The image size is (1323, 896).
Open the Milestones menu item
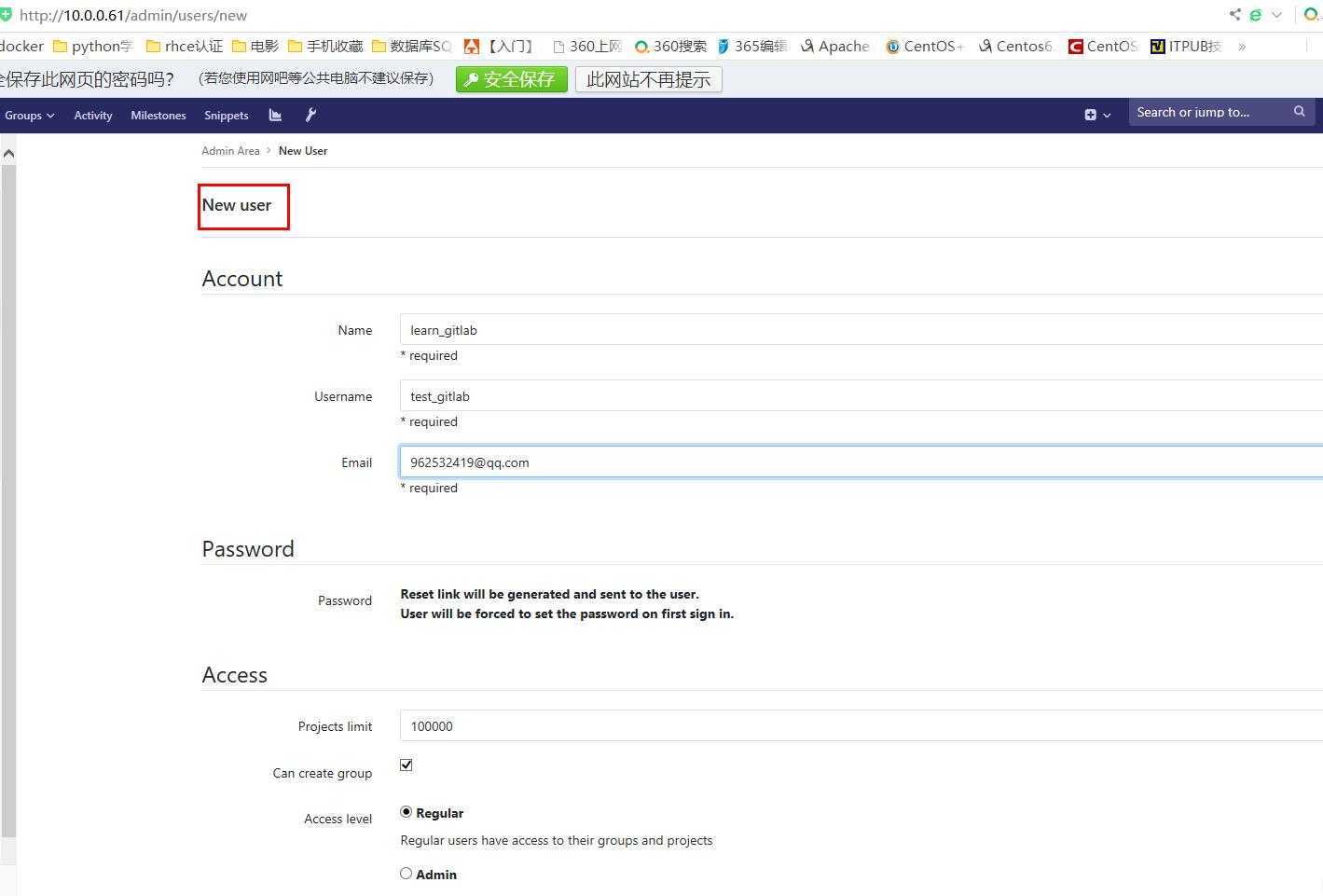[x=158, y=115]
